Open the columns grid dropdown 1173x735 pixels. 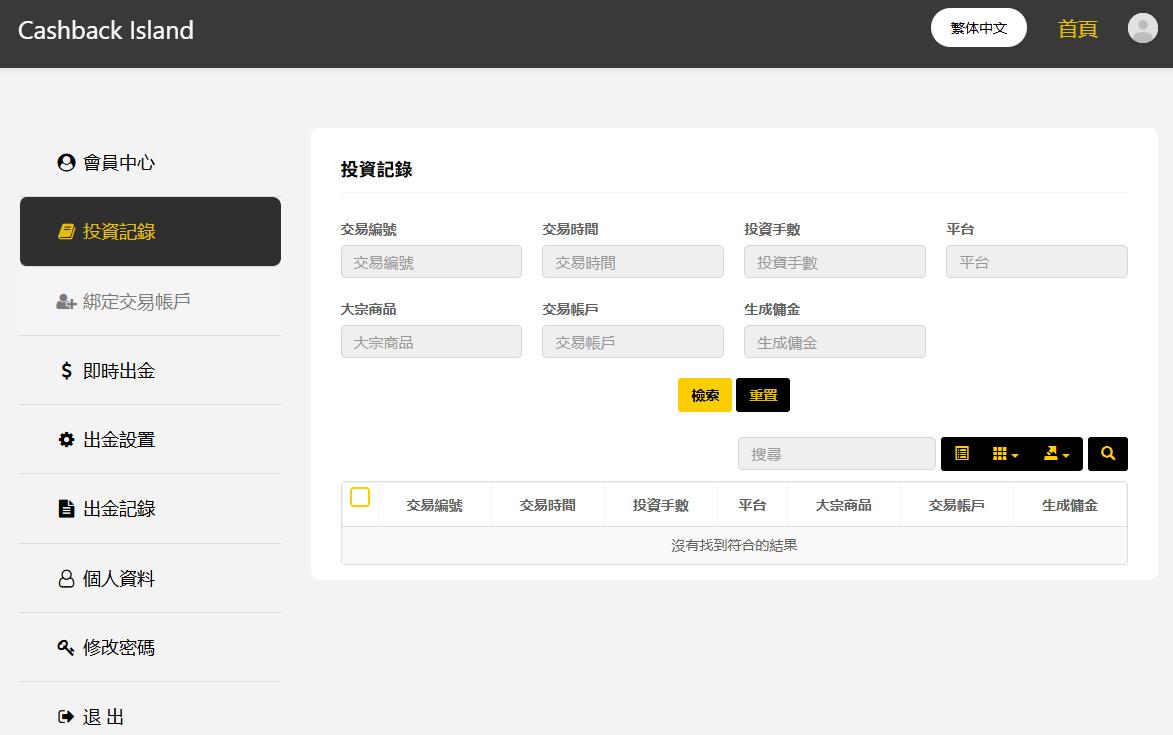pyautogui.click(x=1005, y=454)
